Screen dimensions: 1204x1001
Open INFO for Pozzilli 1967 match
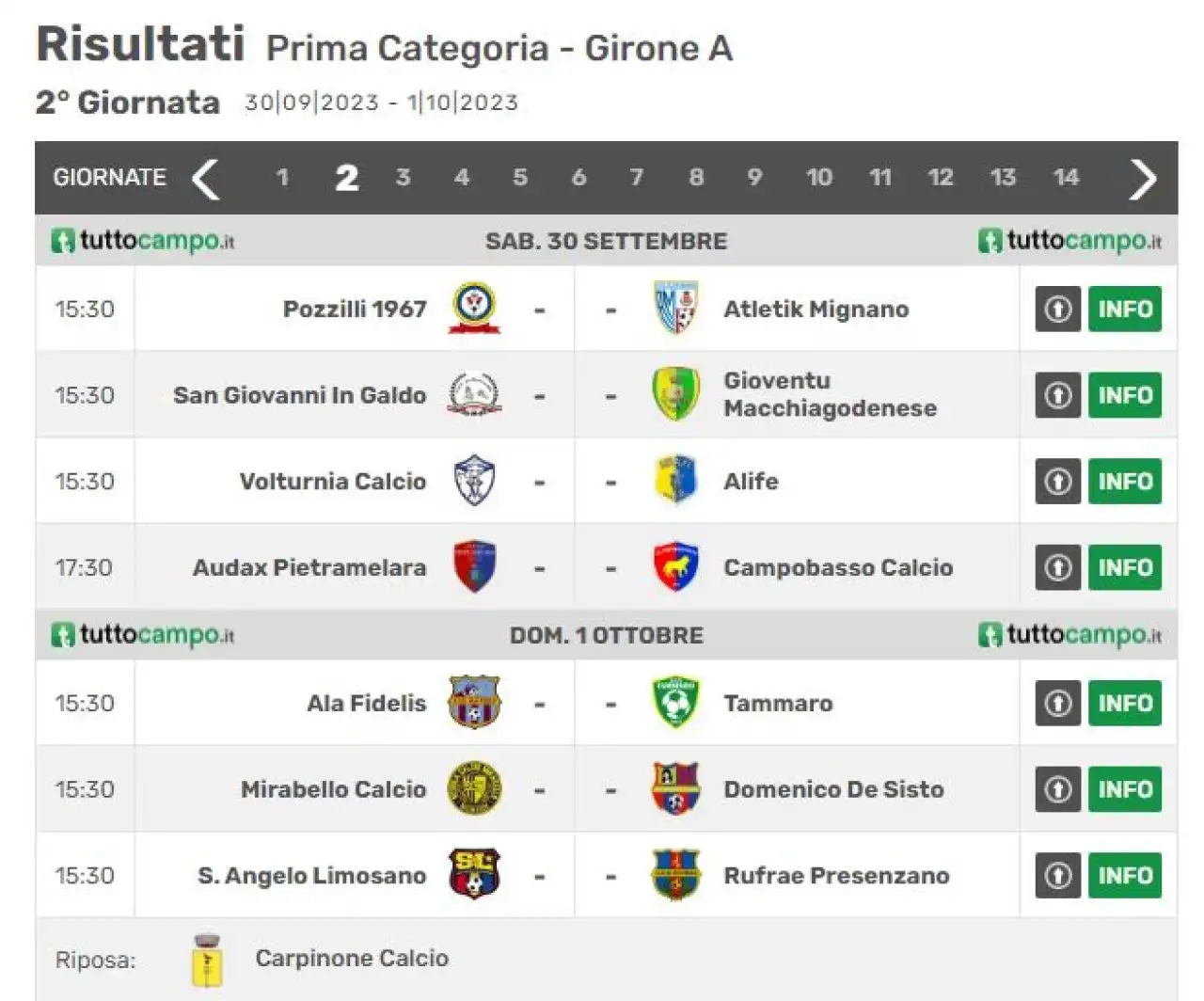[x=1125, y=309]
